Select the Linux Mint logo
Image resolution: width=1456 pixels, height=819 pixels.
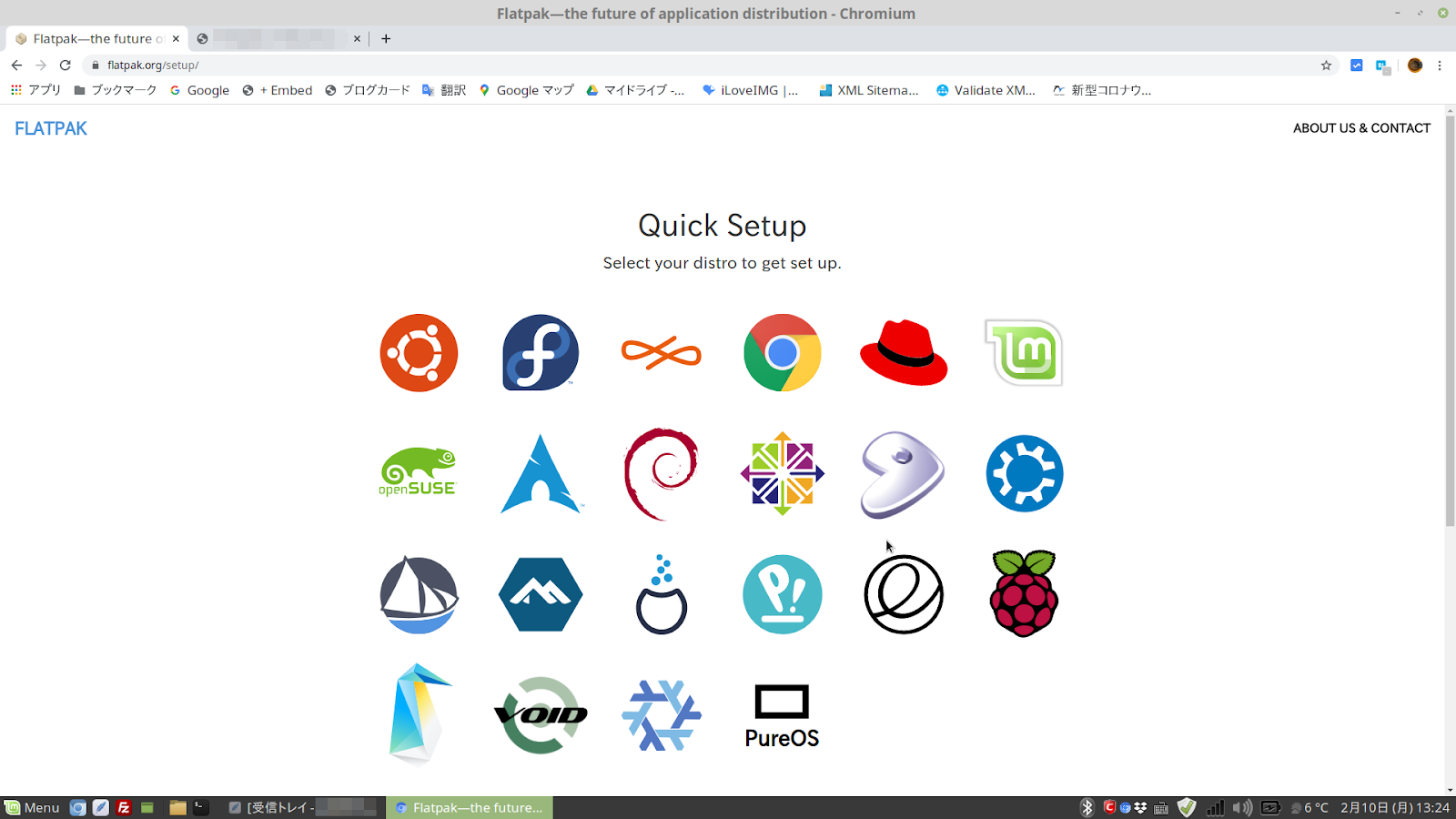click(1025, 353)
